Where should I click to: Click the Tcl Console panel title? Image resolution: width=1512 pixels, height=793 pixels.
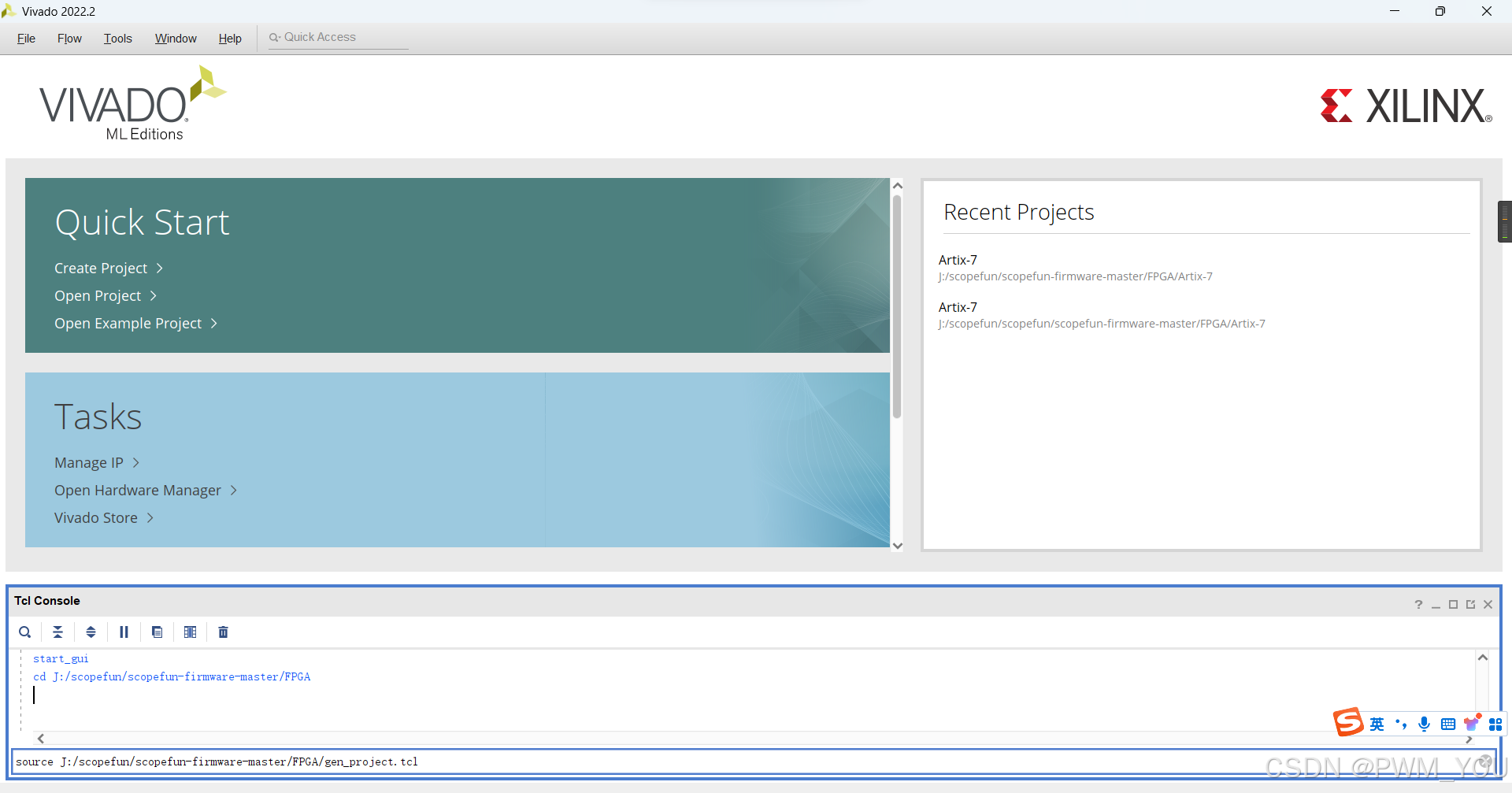tap(47, 601)
